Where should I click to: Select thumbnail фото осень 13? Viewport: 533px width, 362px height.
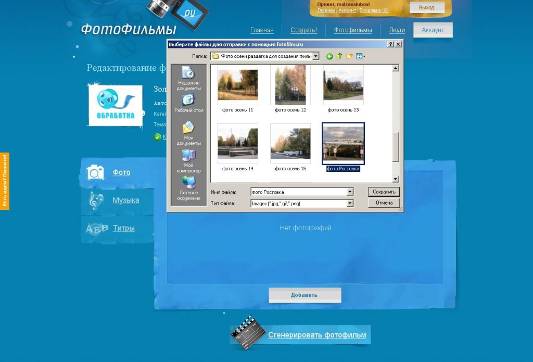pyautogui.click(x=343, y=85)
